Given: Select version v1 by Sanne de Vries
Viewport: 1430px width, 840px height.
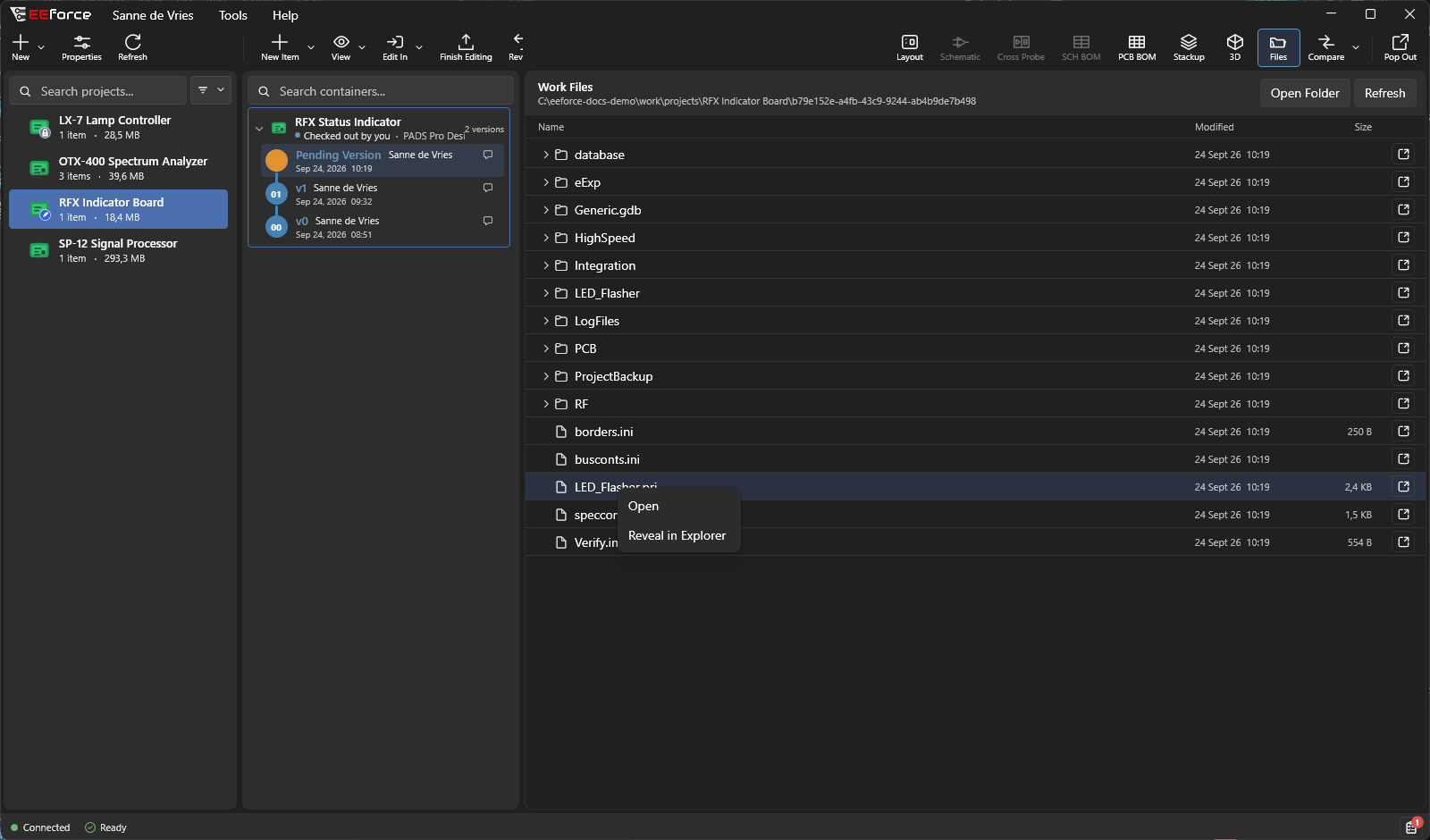Looking at the screenshot, I should [383, 194].
